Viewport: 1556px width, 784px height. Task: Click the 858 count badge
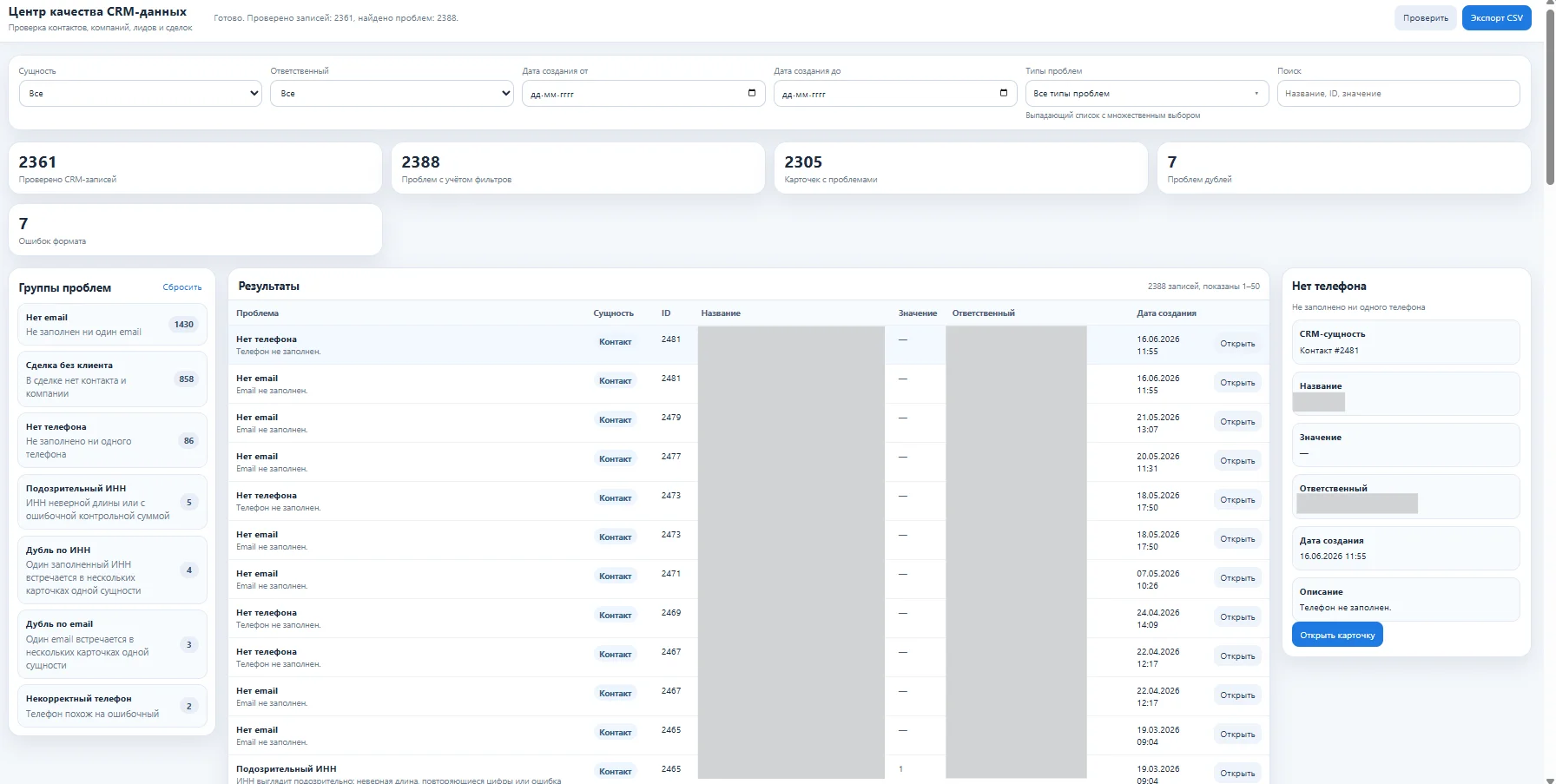[186, 379]
